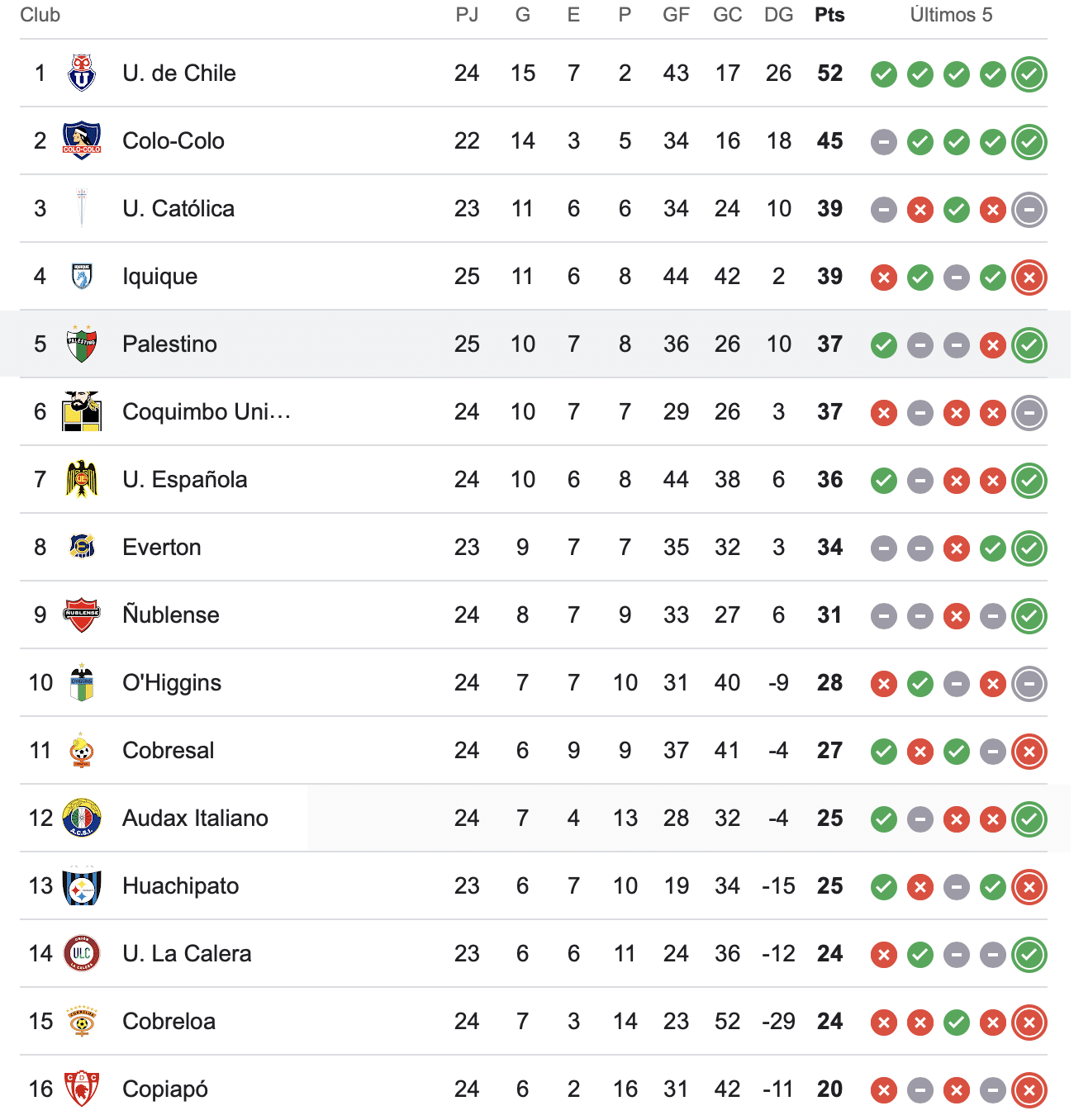
Task: Open the O'Higgins team name link
Action: coord(172,683)
